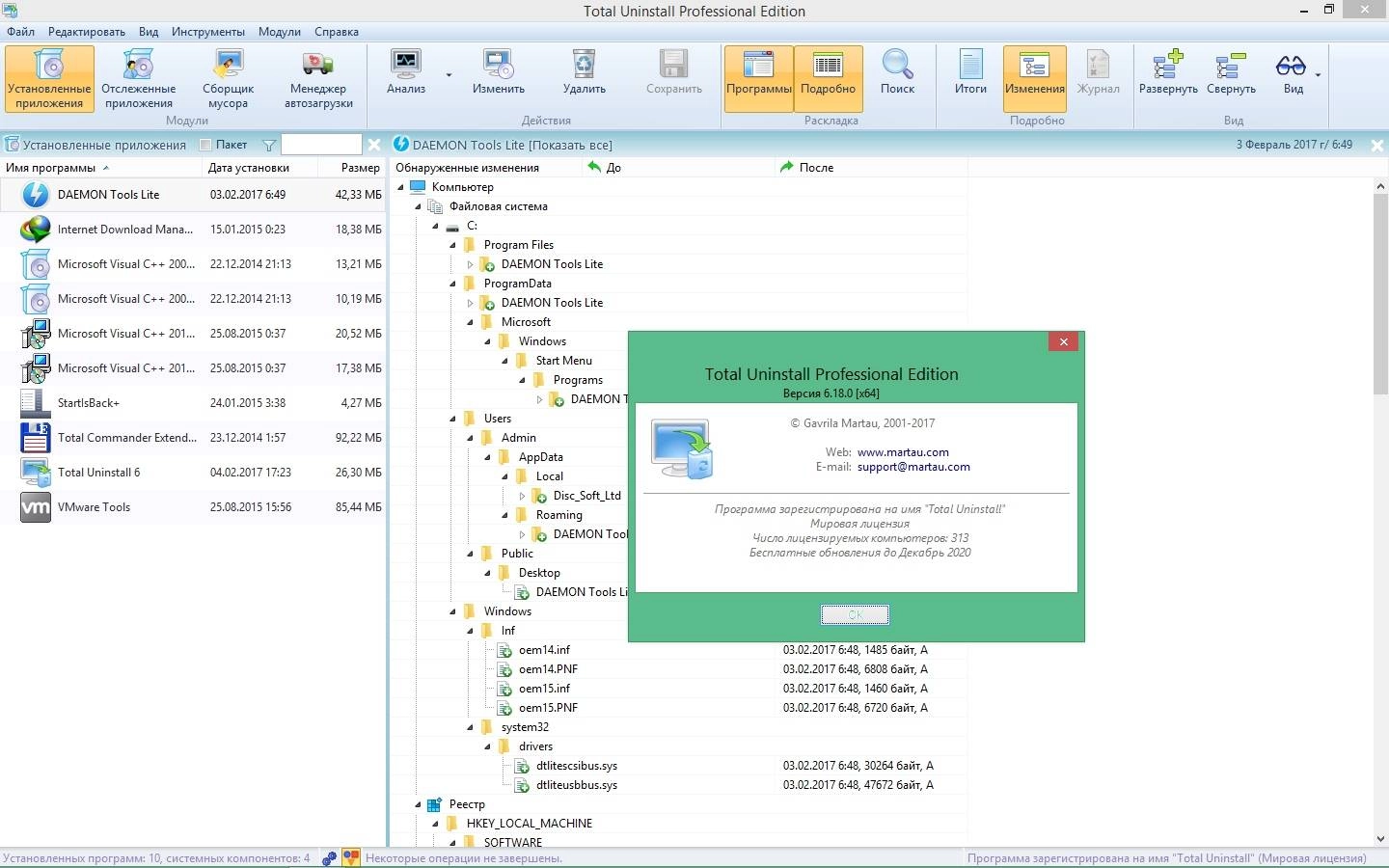Image resolution: width=1389 pixels, height=868 pixels.
Task: Open the Модули menu
Action: coord(280,32)
